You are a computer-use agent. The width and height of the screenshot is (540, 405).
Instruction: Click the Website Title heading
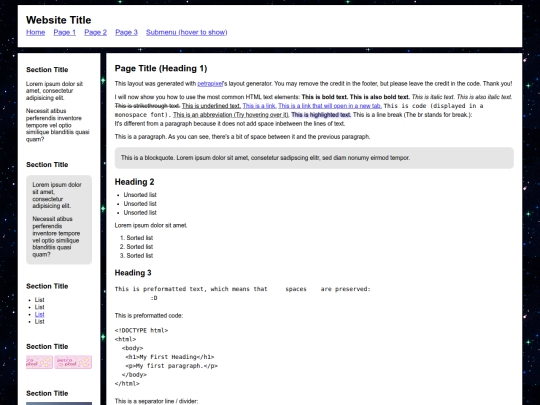(59, 20)
